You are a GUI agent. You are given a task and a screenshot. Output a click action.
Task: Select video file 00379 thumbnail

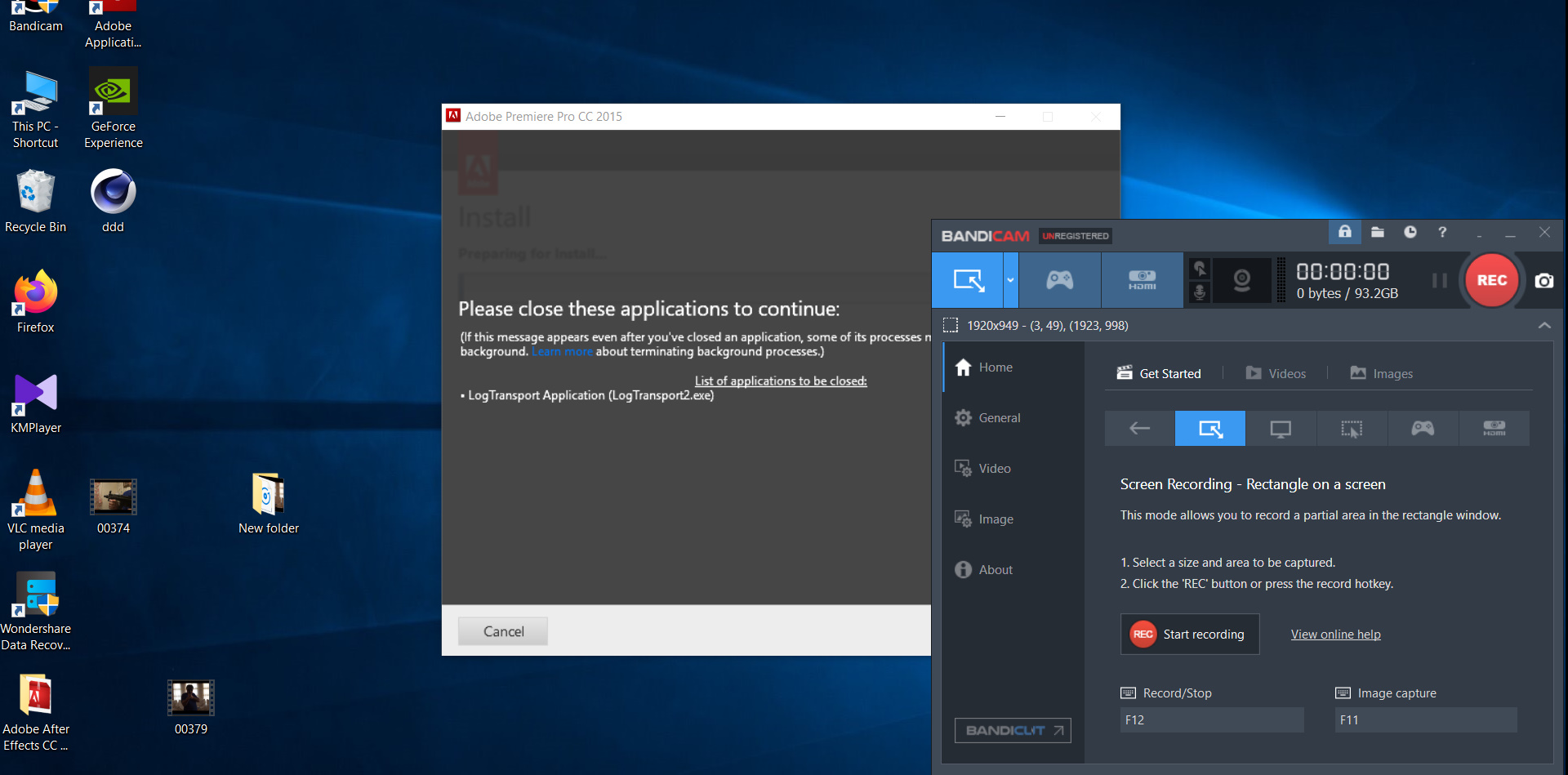(190, 707)
